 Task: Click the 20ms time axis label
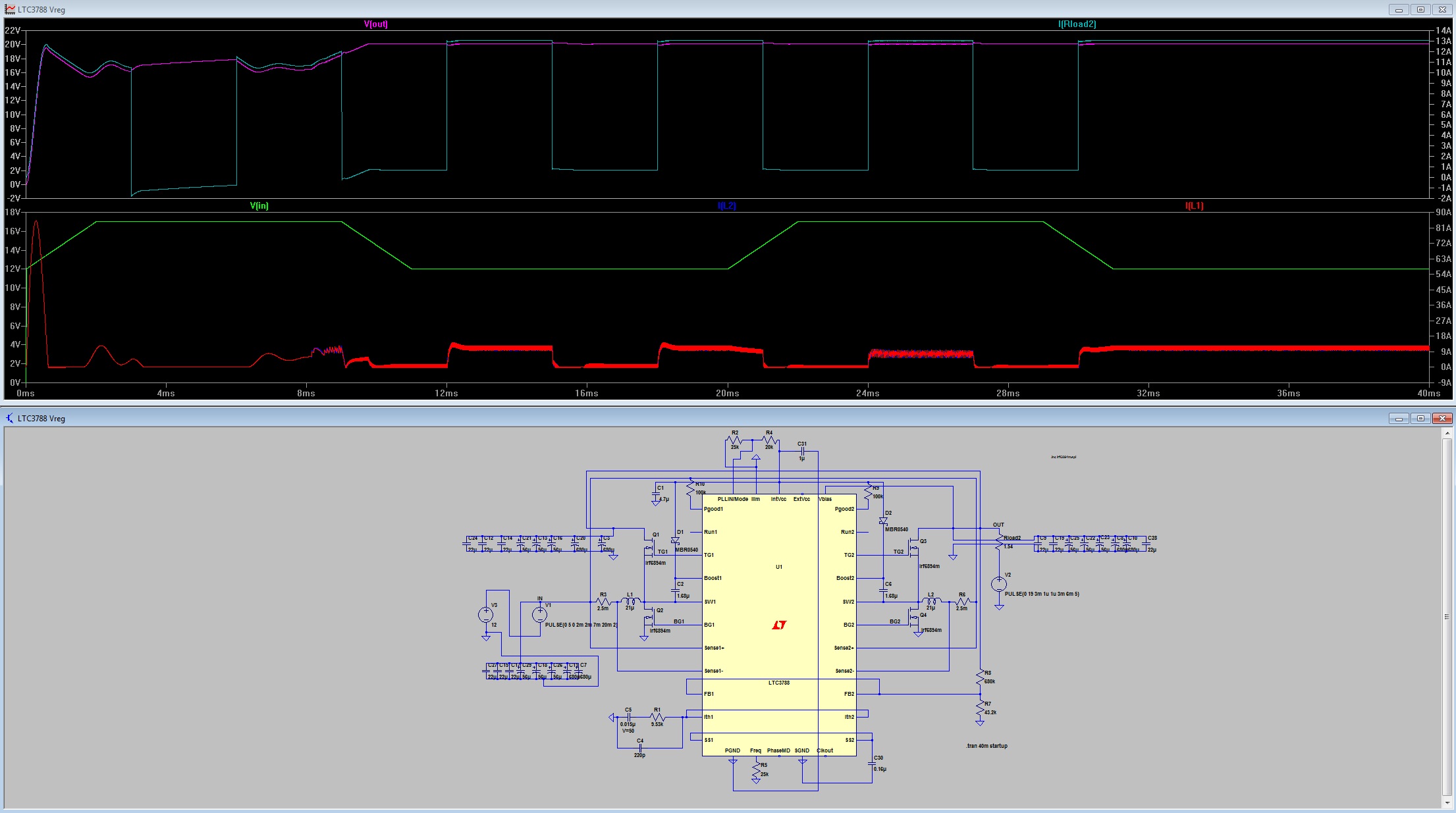727,393
